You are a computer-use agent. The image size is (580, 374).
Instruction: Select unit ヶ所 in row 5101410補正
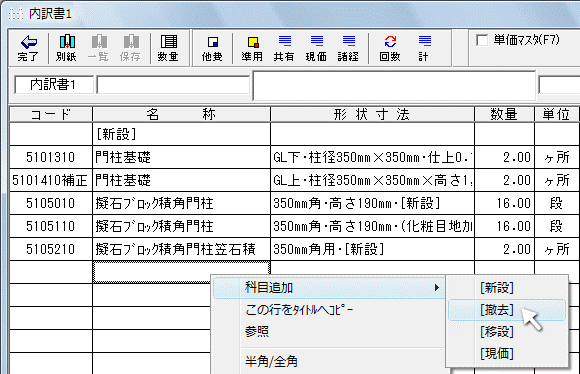point(557,180)
